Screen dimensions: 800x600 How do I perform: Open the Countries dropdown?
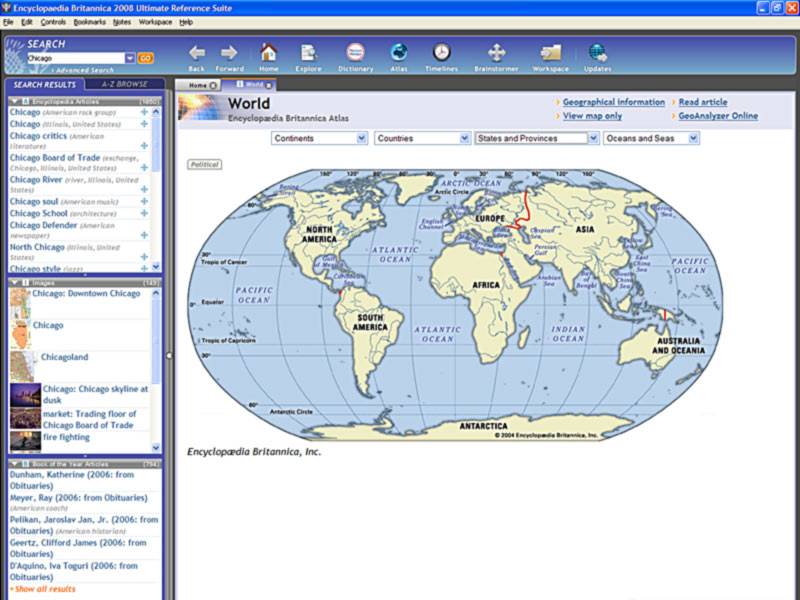tap(422, 138)
